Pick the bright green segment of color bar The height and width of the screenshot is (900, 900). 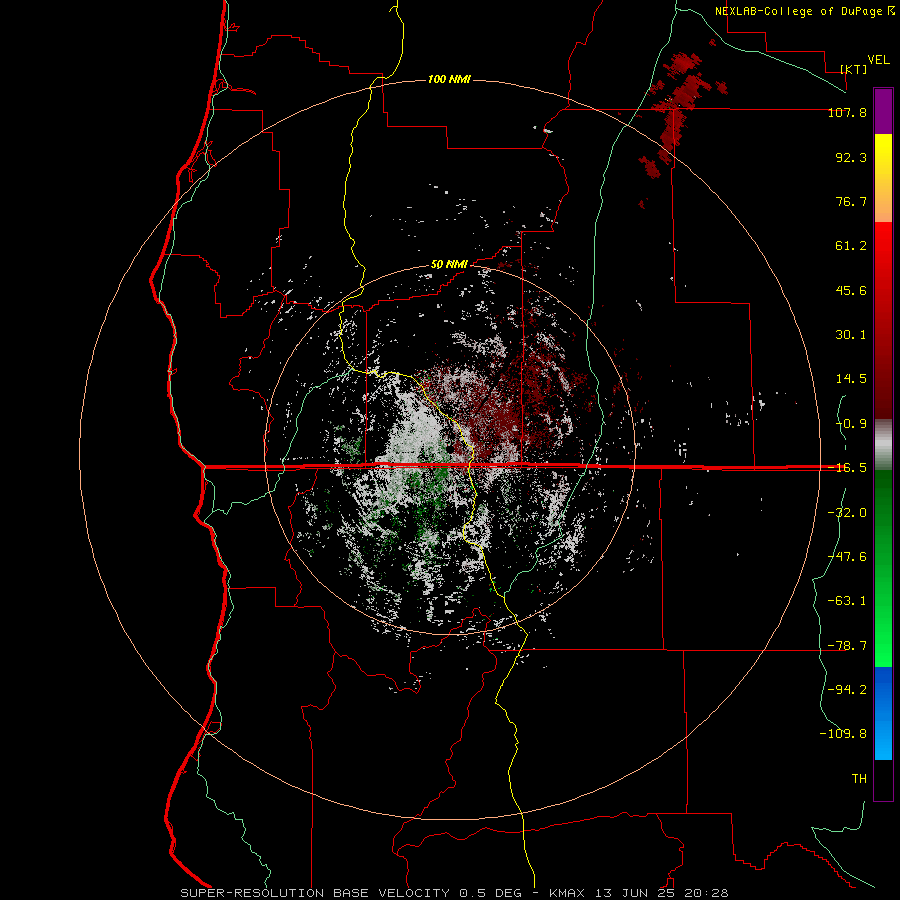tap(883, 568)
